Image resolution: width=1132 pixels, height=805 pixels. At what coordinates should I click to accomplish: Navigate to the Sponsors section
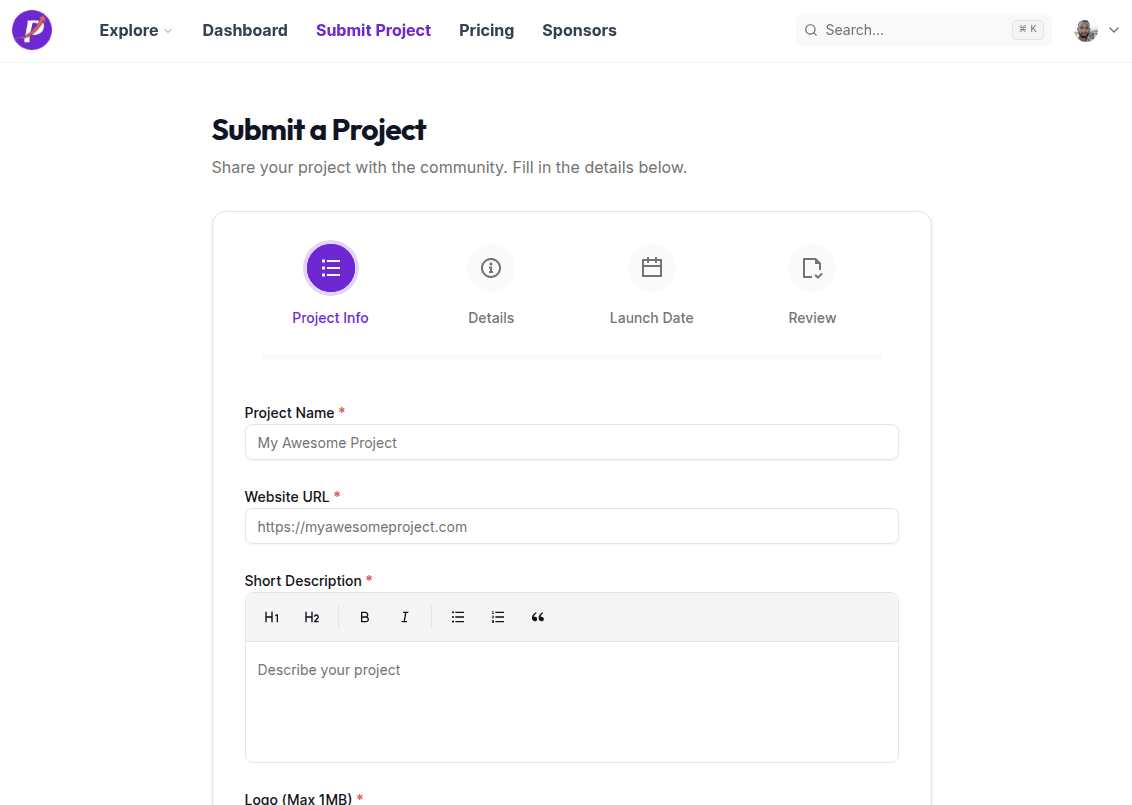click(579, 30)
